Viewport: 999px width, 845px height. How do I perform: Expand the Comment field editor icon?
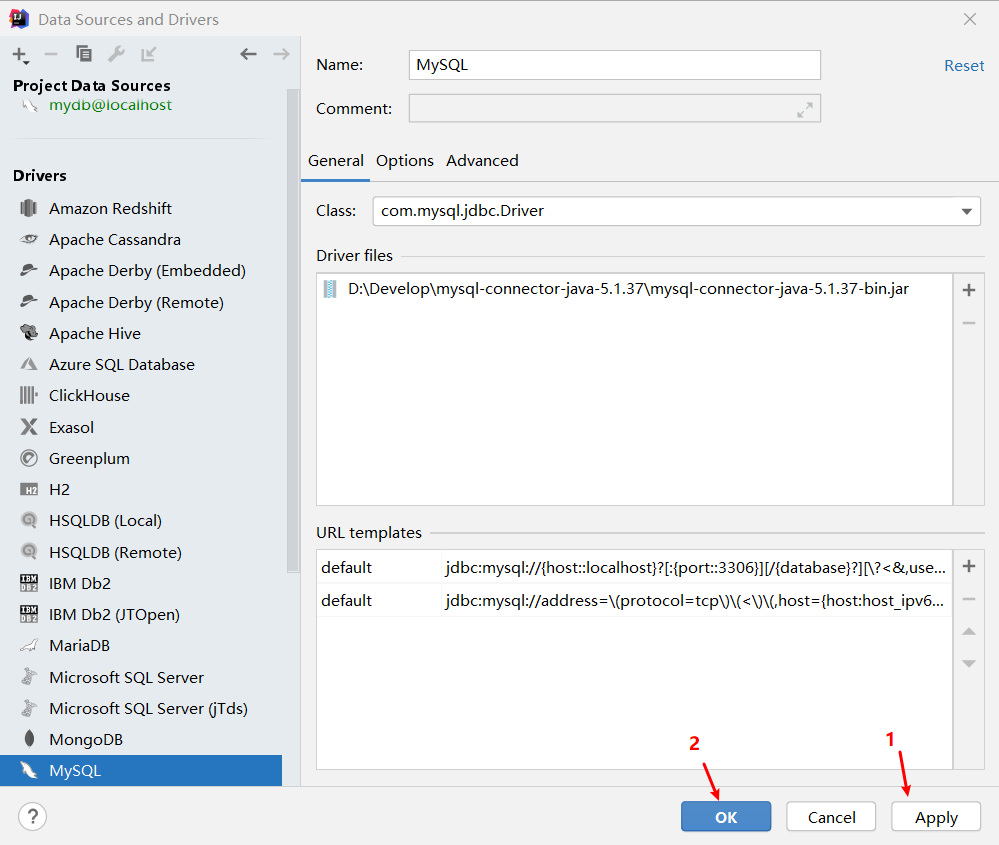805,110
